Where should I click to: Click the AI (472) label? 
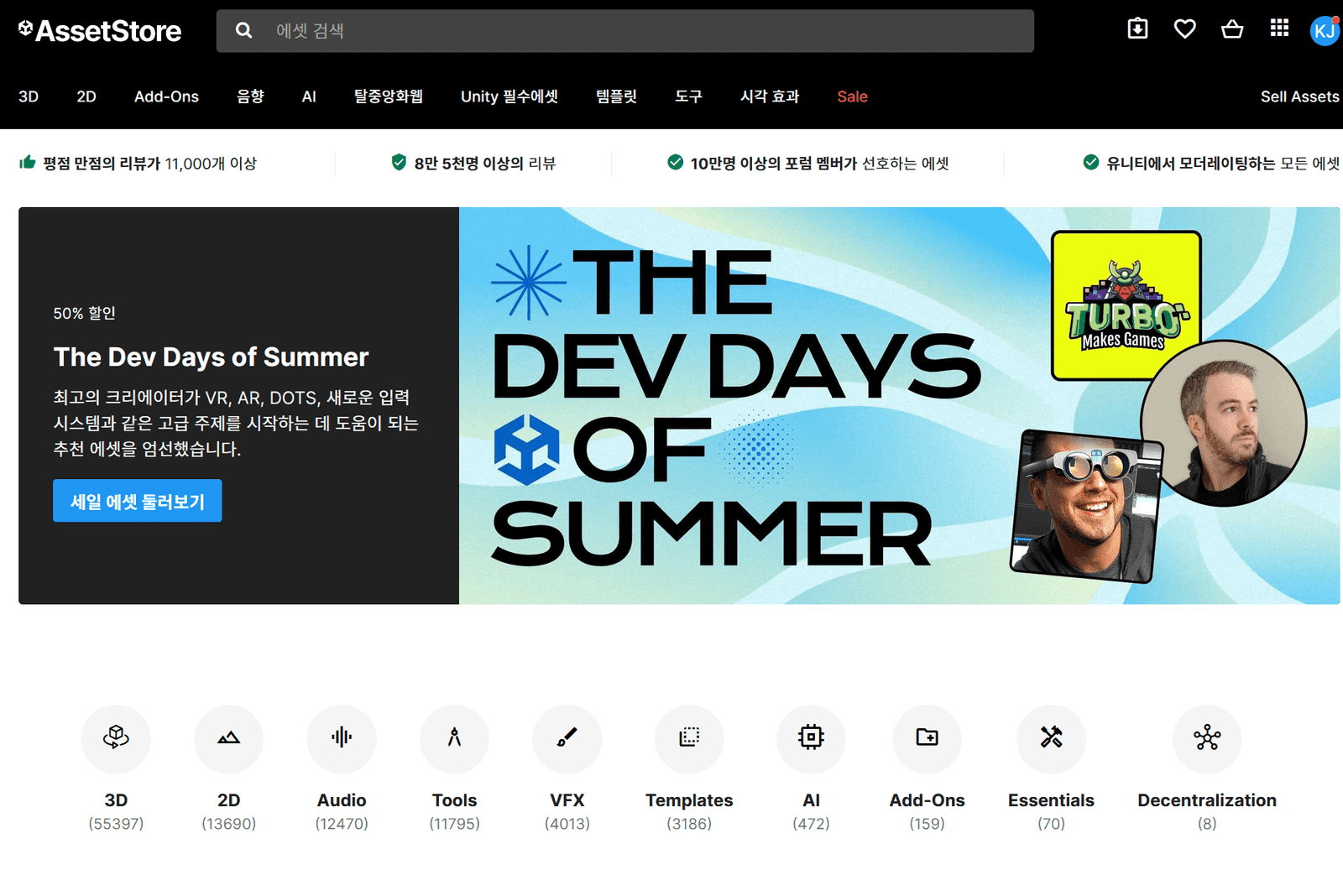(x=811, y=811)
